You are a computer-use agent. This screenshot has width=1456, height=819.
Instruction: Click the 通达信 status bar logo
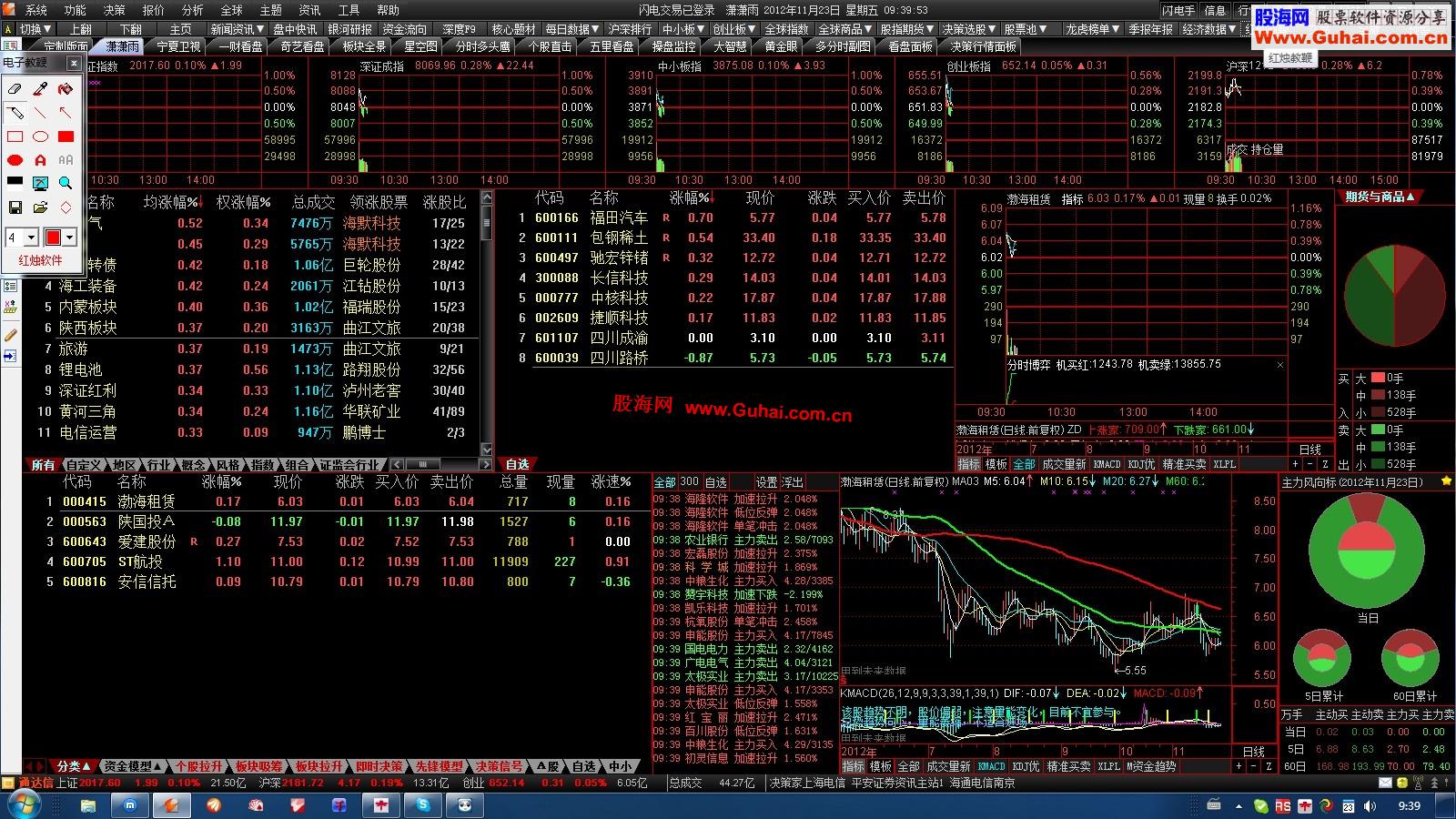click(x=28, y=783)
